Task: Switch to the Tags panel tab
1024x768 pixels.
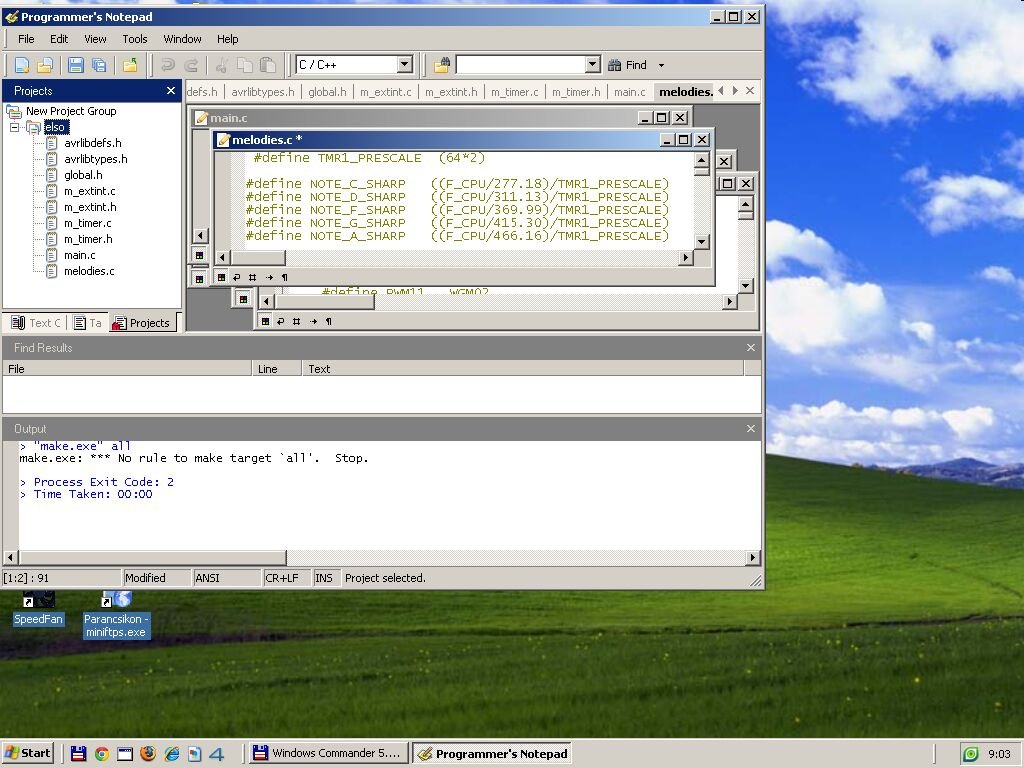Action: 88,323
